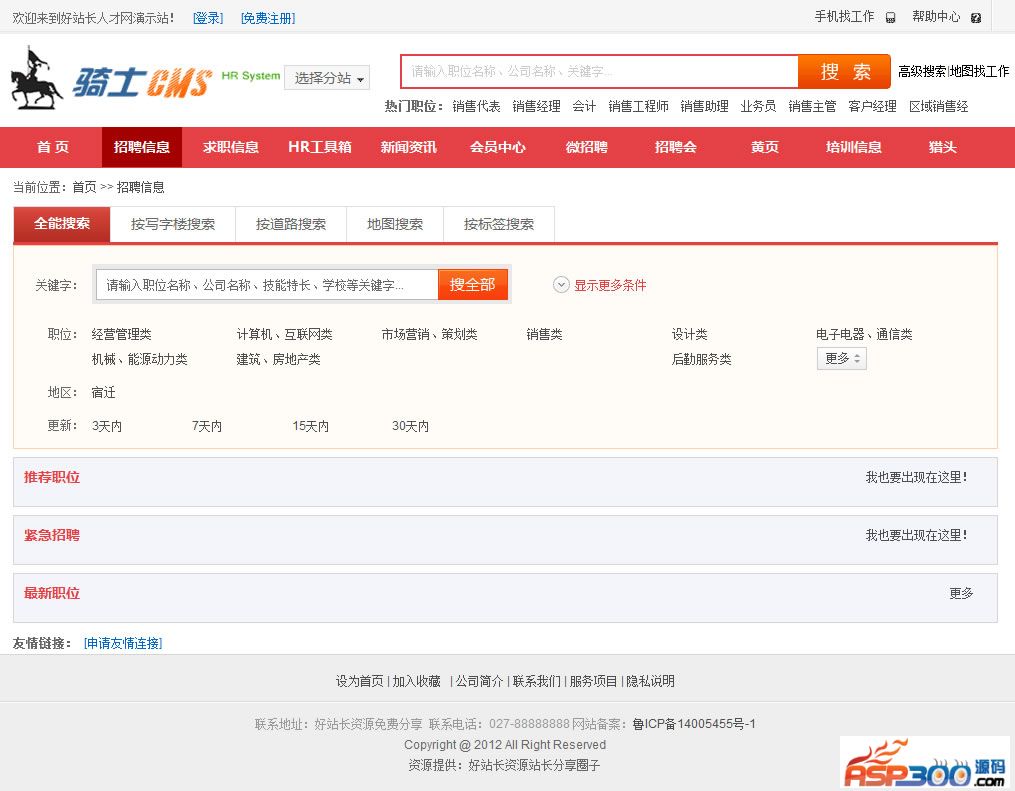Open 申请友情连接 link
The width and height of the screenshot is (1015, 791).
click(123, 643)
